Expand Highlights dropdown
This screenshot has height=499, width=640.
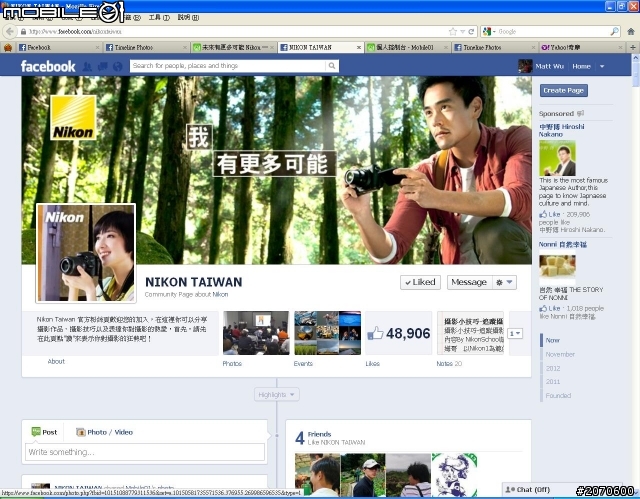pos(277,395)
